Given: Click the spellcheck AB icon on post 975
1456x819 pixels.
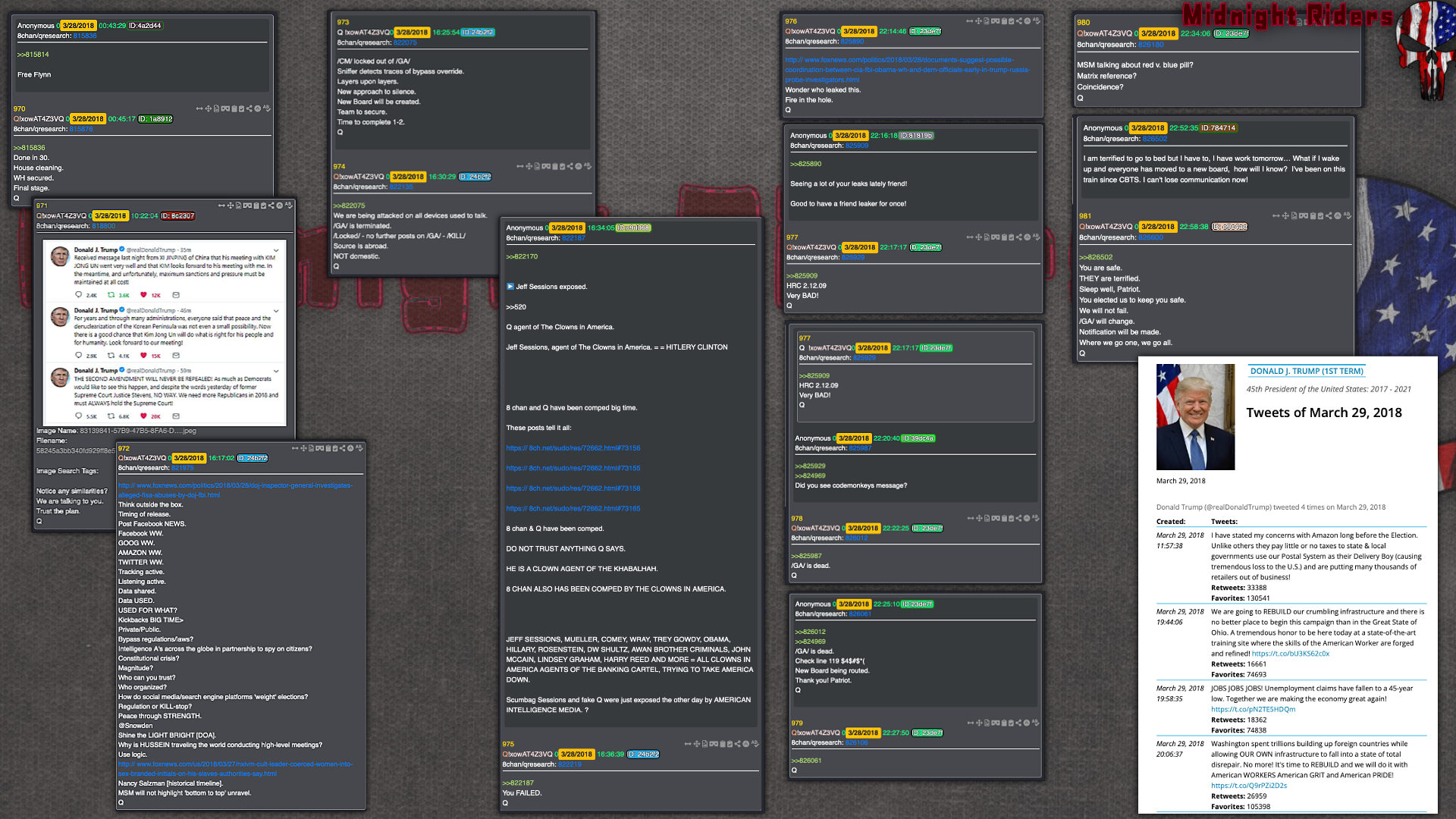Looking at the screenshot, I should click(755, 744).
